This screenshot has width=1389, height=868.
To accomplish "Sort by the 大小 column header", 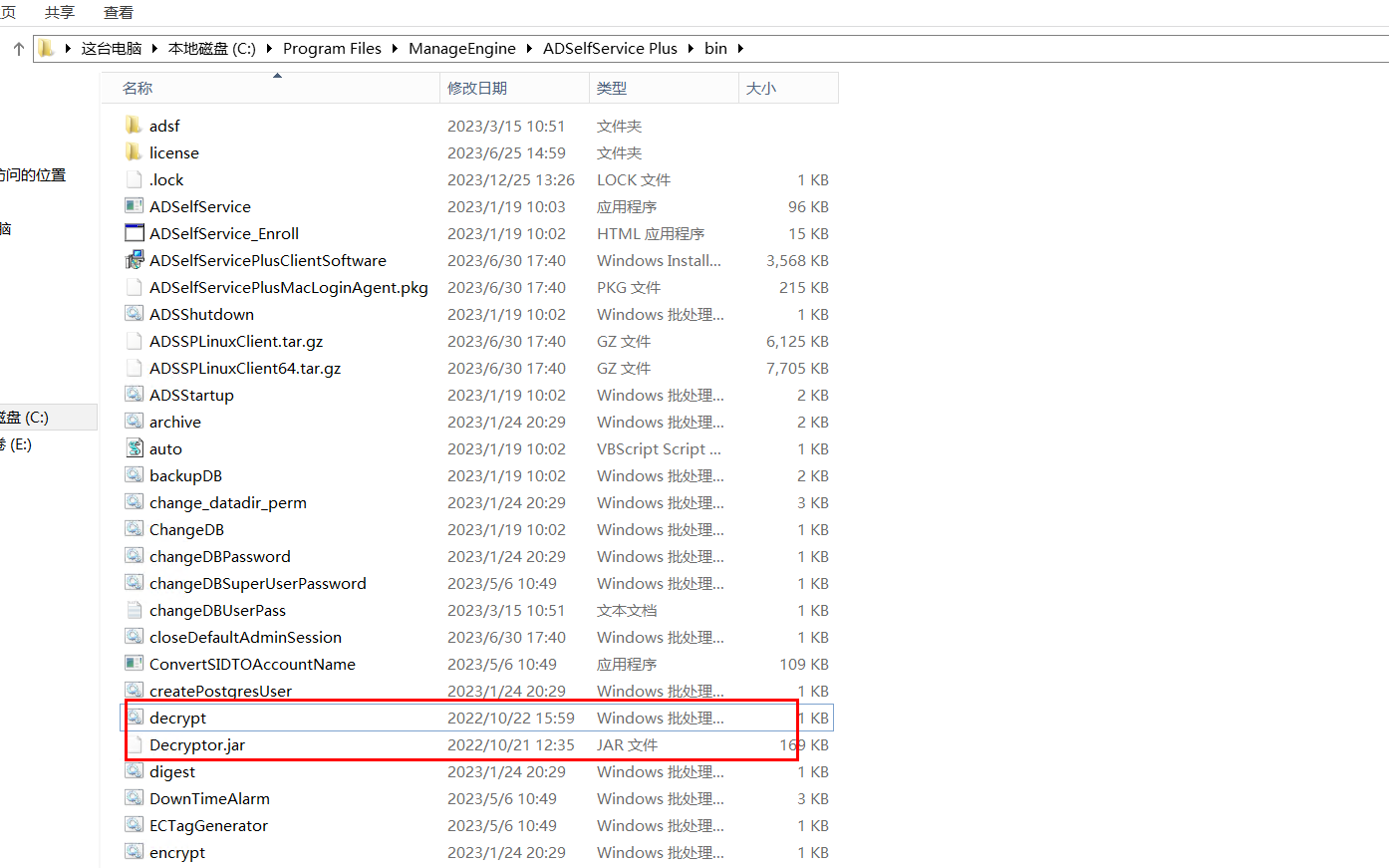I will [x=788, y=88].
